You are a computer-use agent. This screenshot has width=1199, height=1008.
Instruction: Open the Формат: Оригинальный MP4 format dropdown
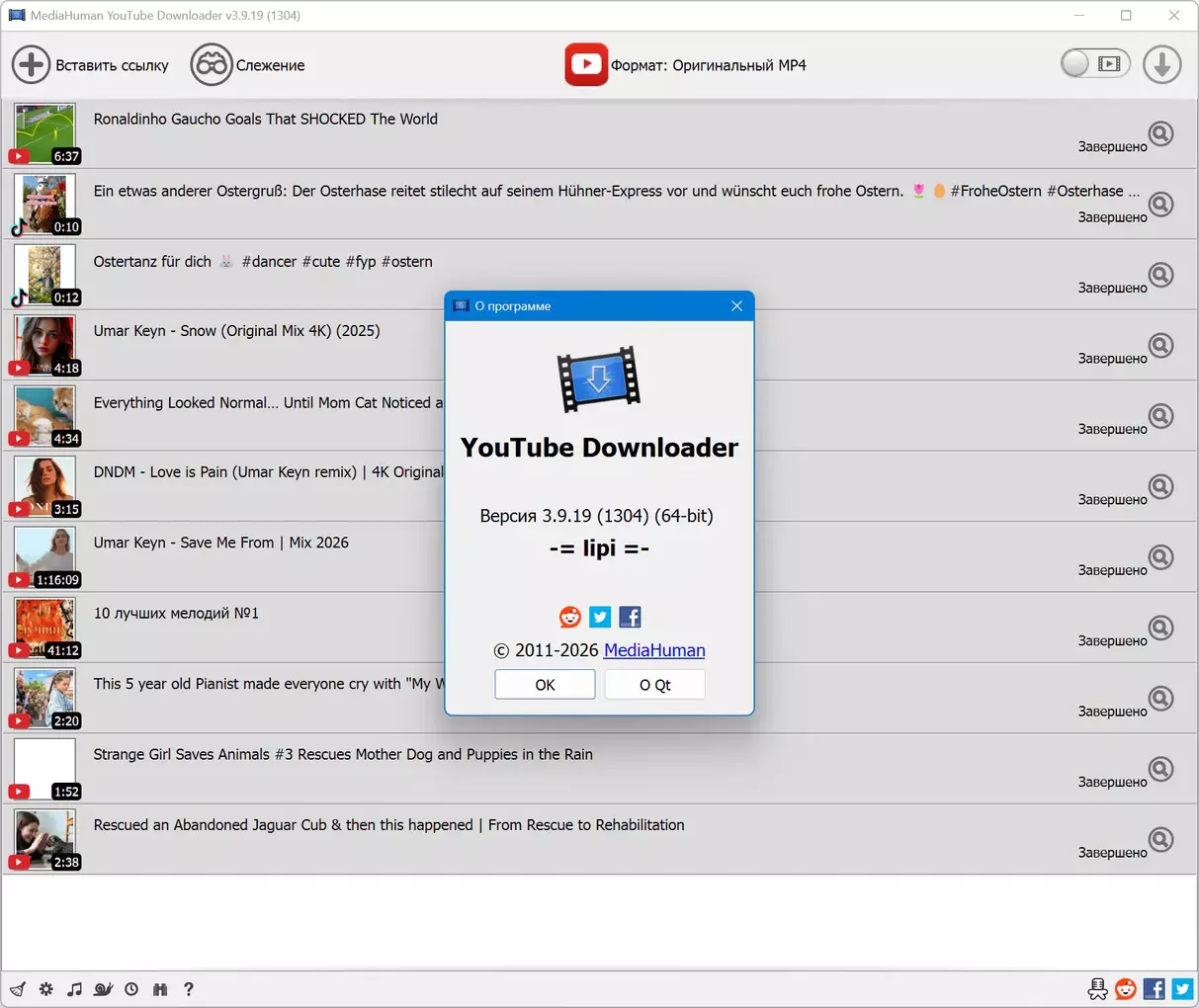[686, 65]
